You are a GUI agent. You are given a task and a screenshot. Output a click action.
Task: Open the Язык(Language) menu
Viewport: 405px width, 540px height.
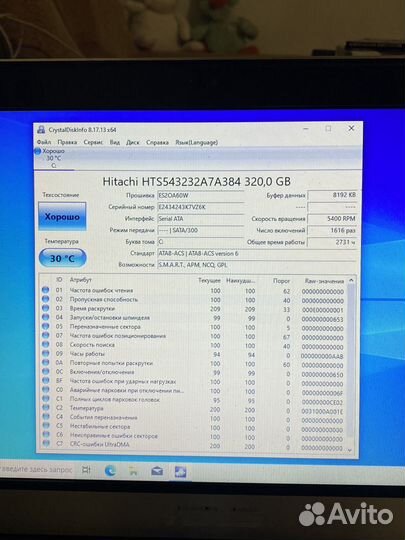coord(197,142)
